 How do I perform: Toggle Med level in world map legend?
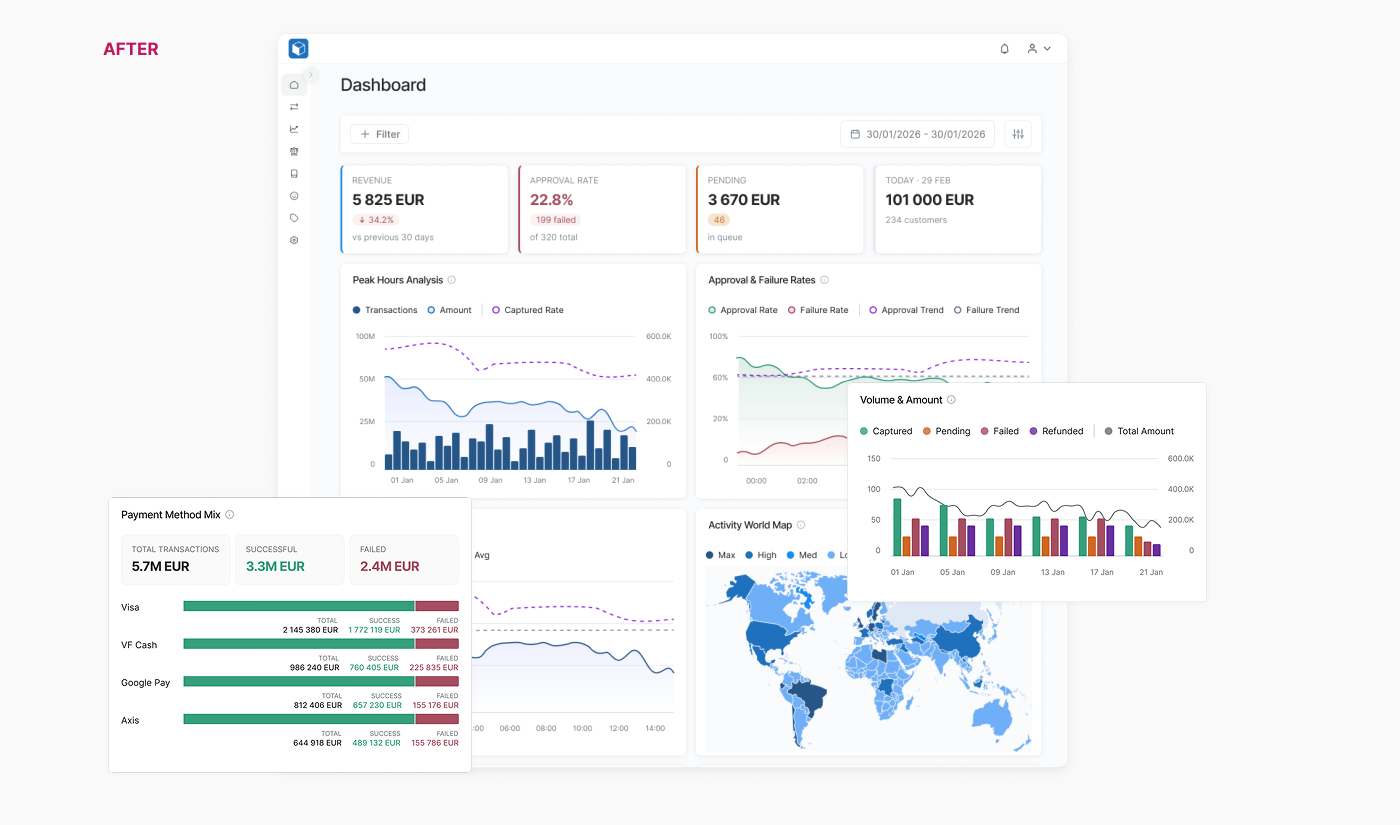tap(802, 555)
